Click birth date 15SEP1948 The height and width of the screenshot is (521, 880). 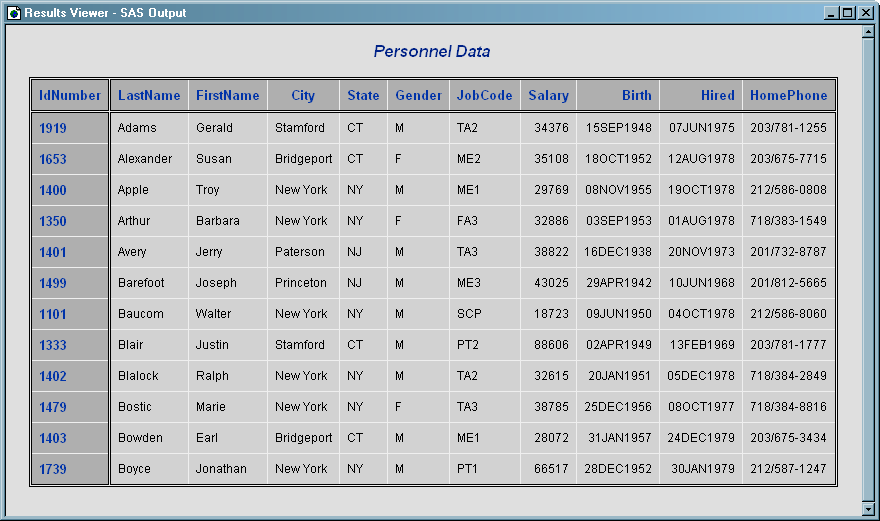click(x=618, y=128)
